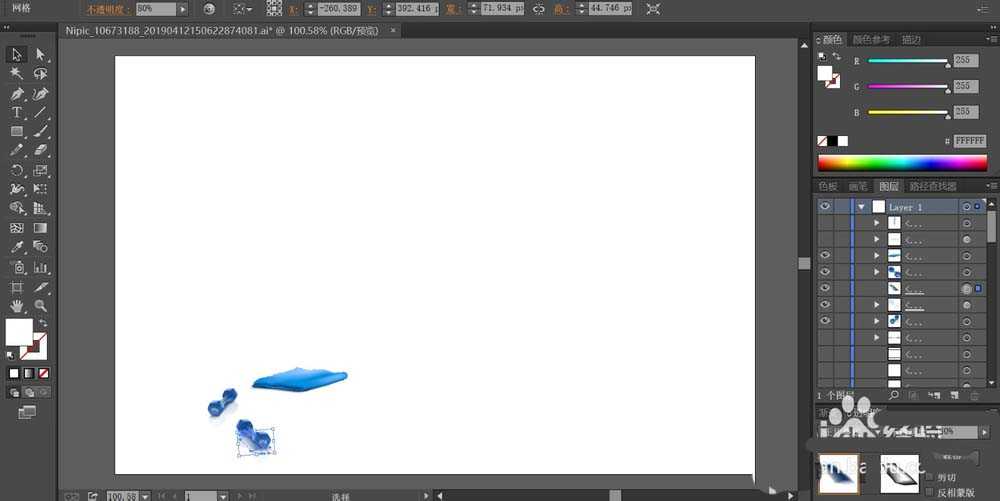Select the Hand tool
The image size is (1000, 501).
pos(17,305)
